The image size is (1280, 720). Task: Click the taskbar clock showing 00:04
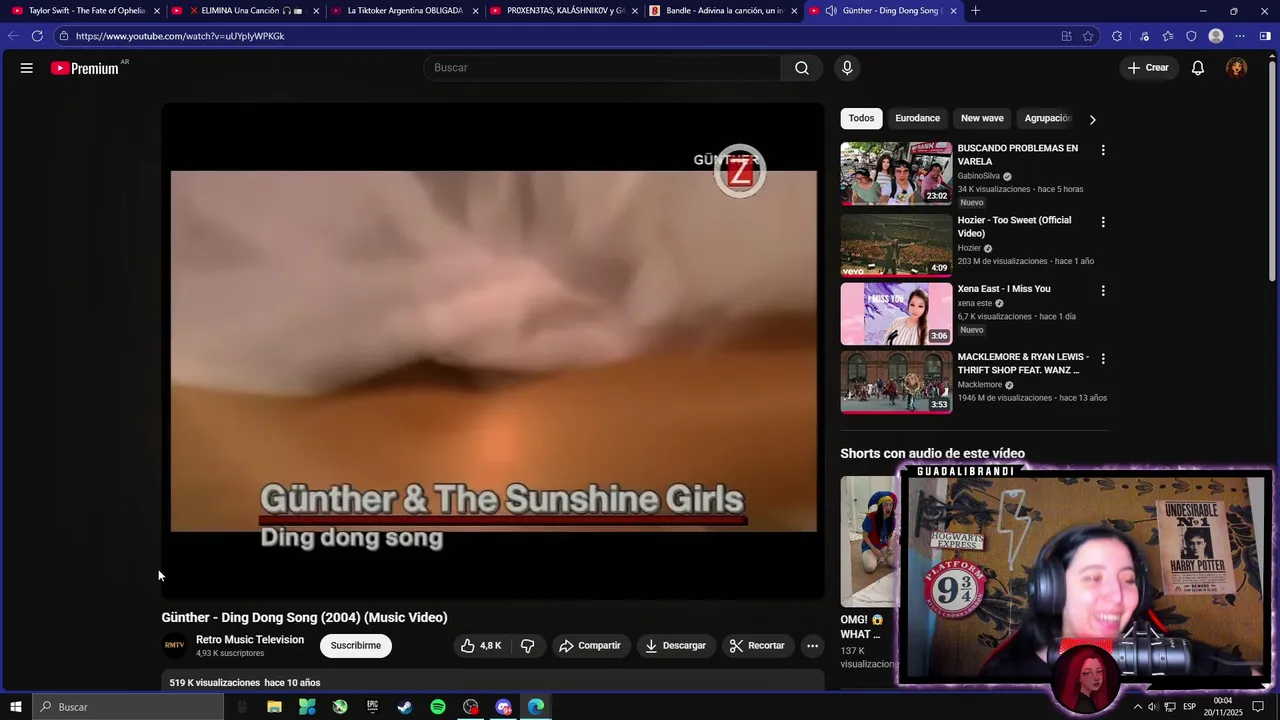1222,707
